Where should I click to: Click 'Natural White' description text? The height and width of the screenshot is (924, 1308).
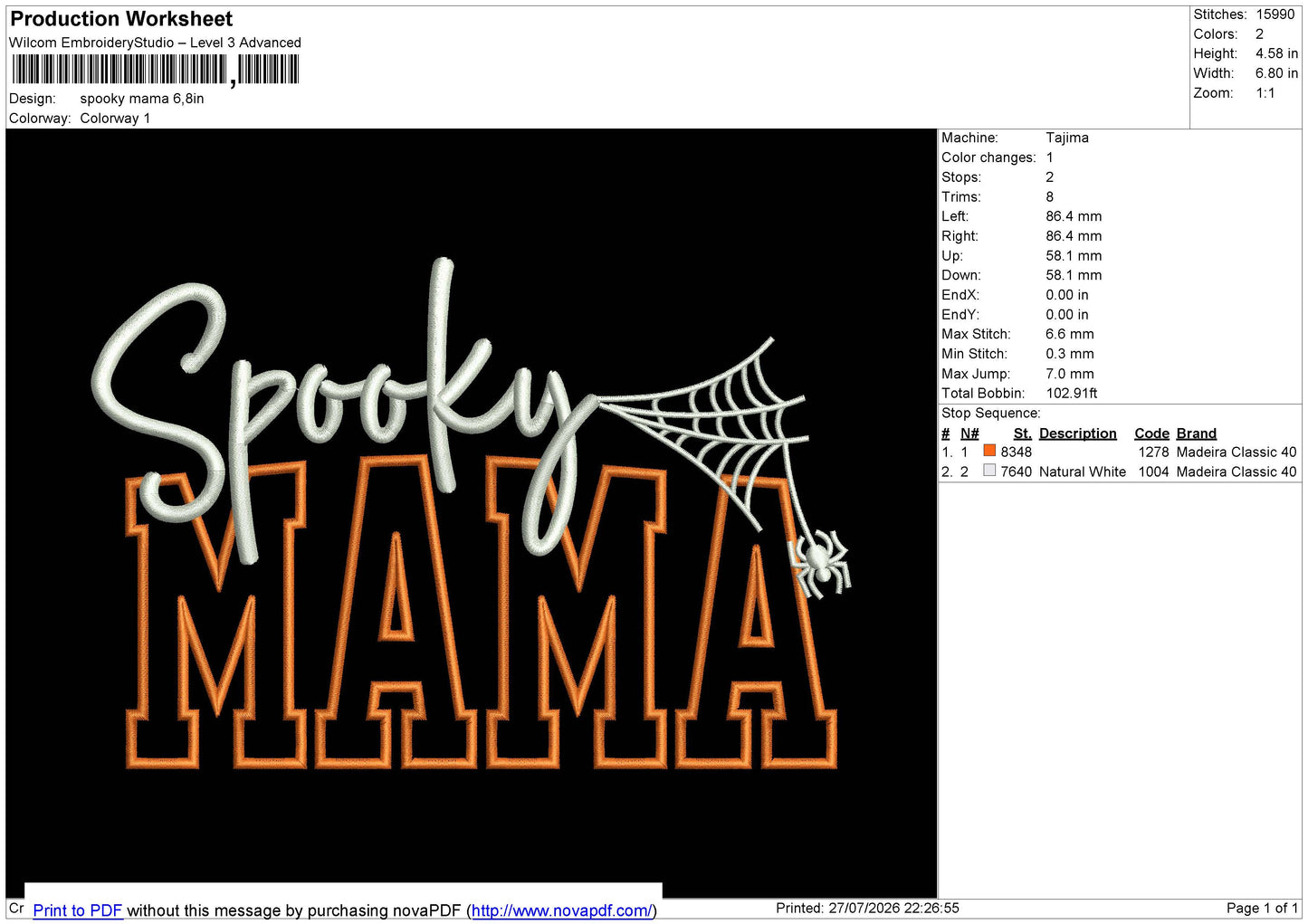(x=1083, y=472)
